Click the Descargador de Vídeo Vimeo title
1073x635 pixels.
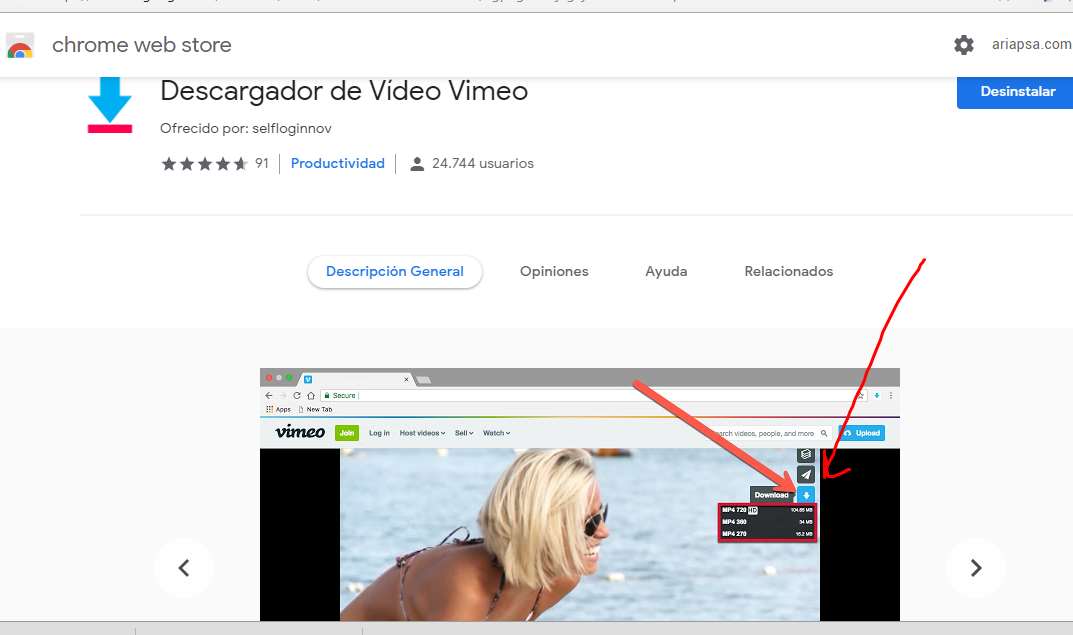click(344, 91)
